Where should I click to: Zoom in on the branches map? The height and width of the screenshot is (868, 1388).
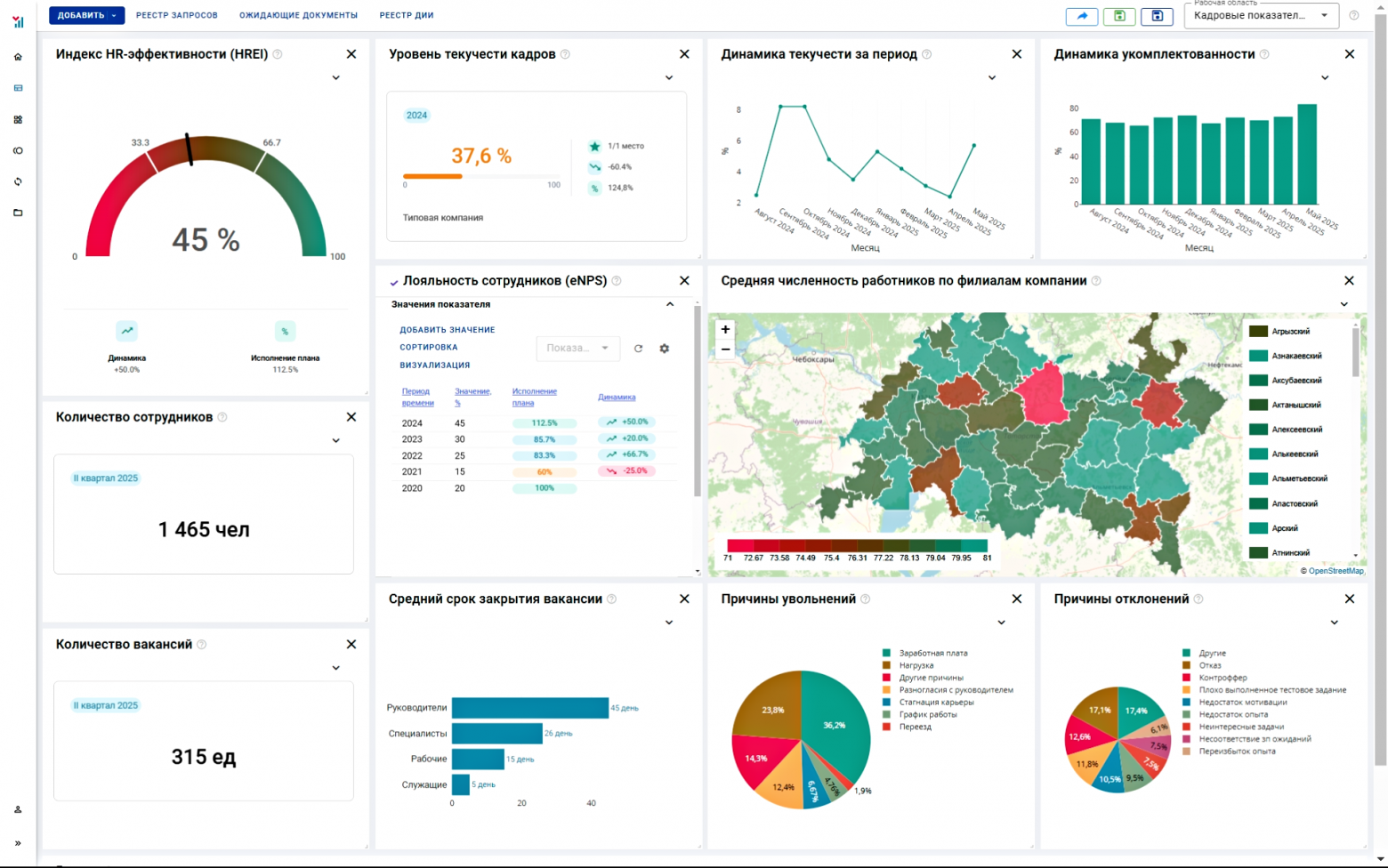pos(725,329)
